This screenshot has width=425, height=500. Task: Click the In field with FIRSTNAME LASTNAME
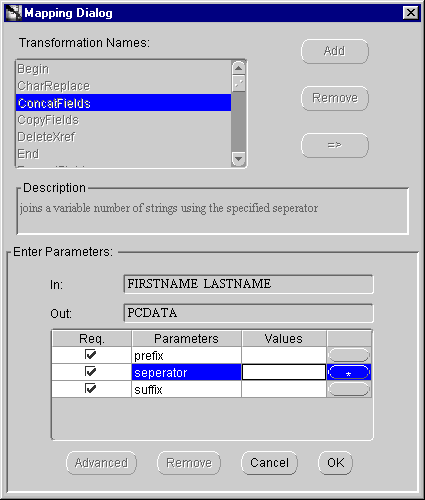point(248,284)
